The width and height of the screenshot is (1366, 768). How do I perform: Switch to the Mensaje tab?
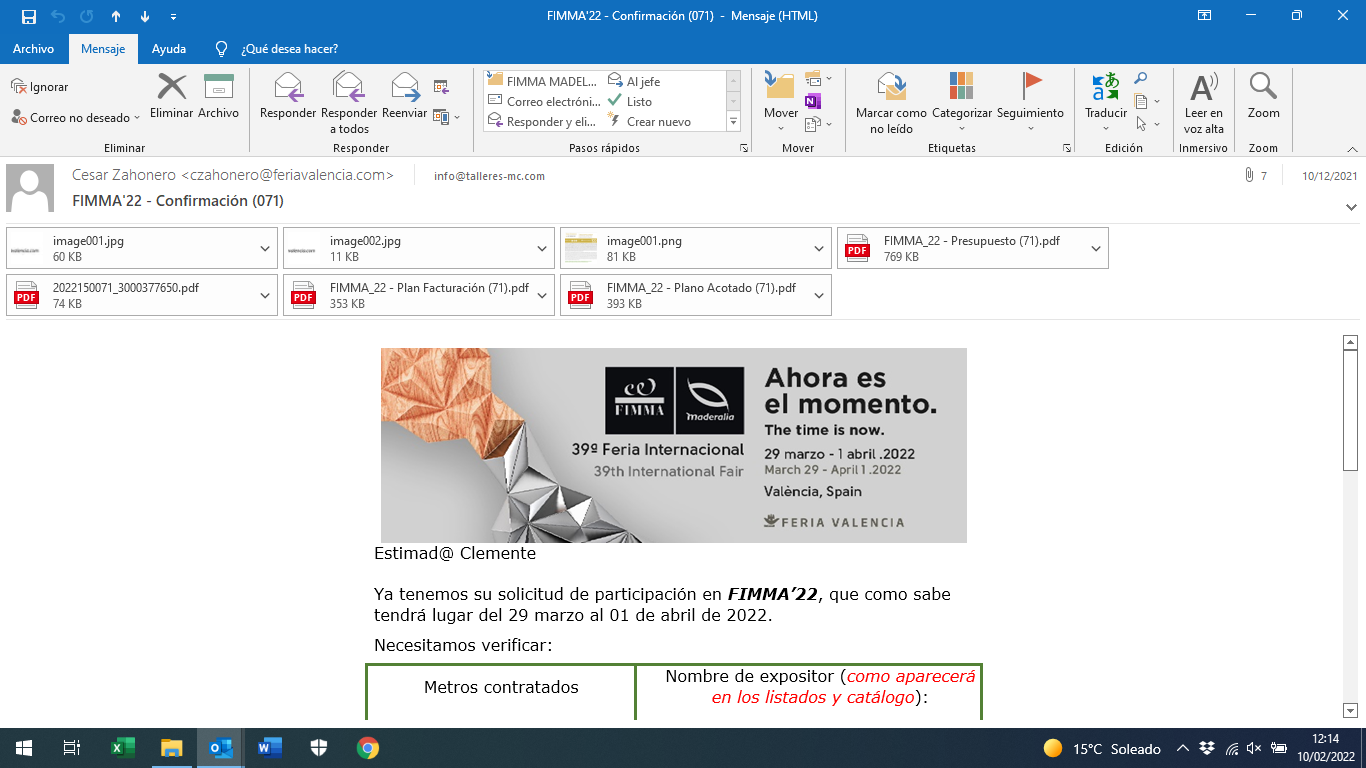click(x=103, y=48)
